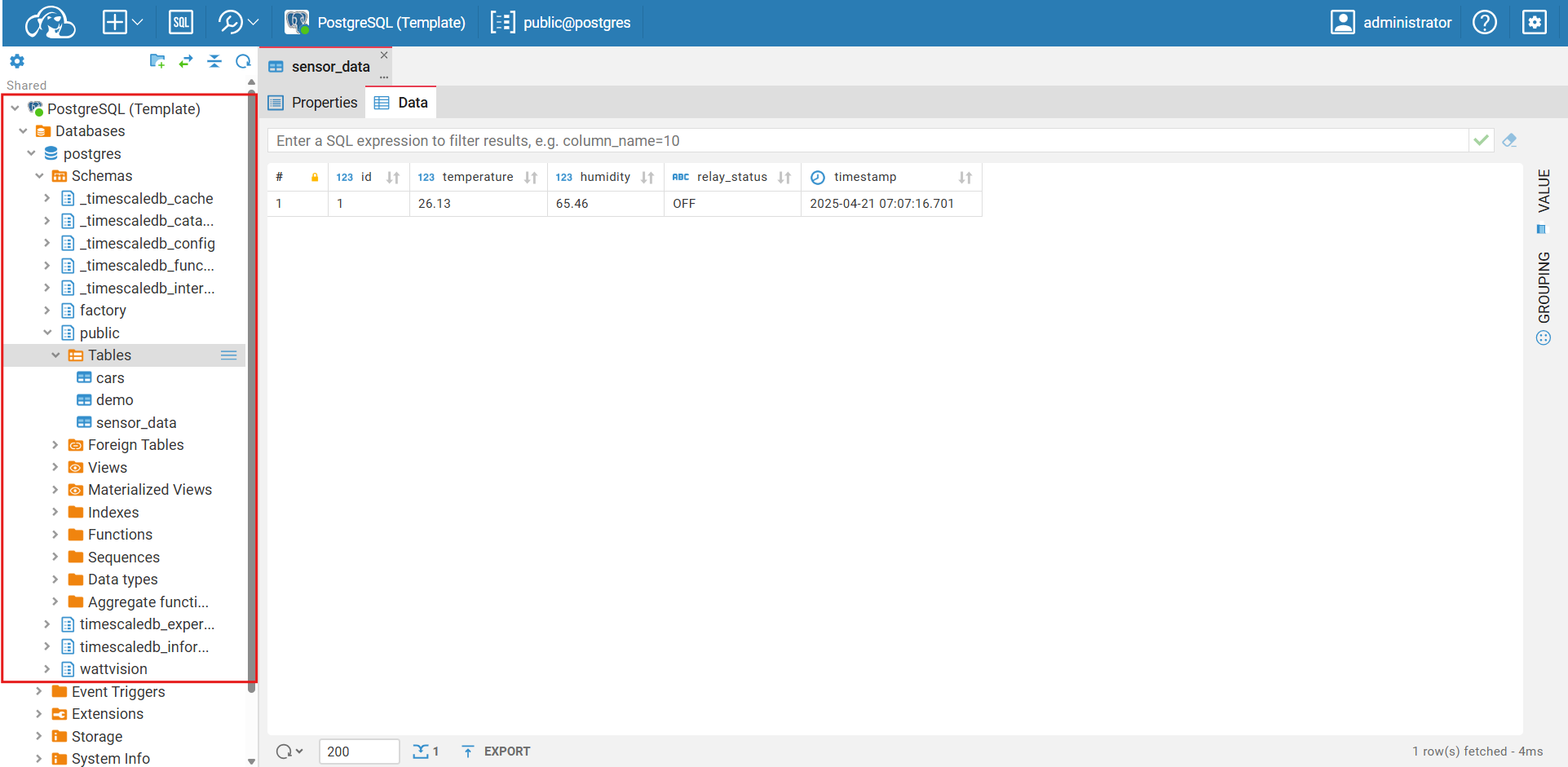The height and width of the screenshot is (767, 1568).
Task: Select public@postgres schema selector
Action: [561, 22]
